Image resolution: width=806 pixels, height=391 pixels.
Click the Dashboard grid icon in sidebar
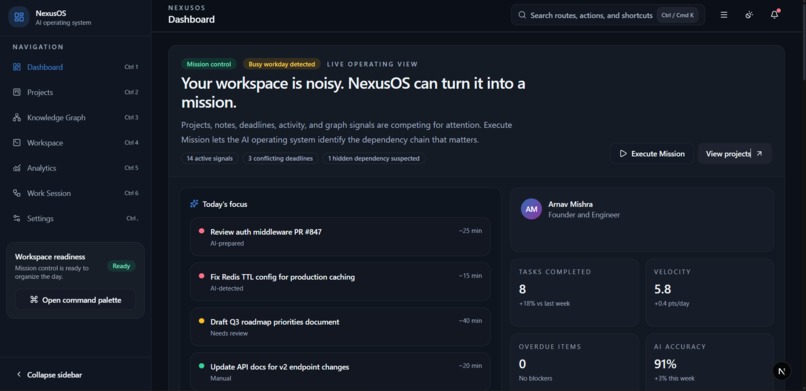coord(16,67)
